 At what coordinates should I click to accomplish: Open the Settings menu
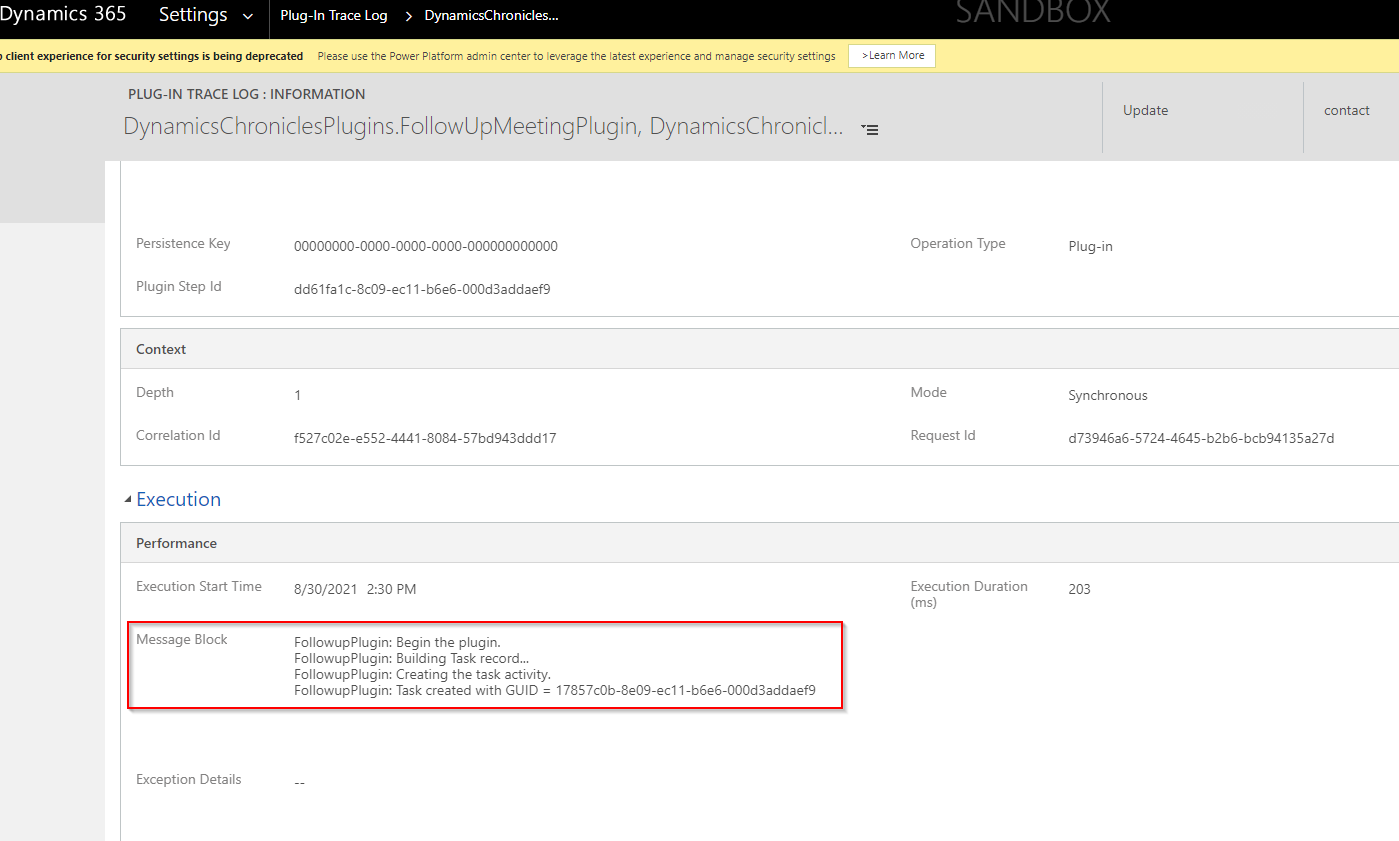point(190,15)
